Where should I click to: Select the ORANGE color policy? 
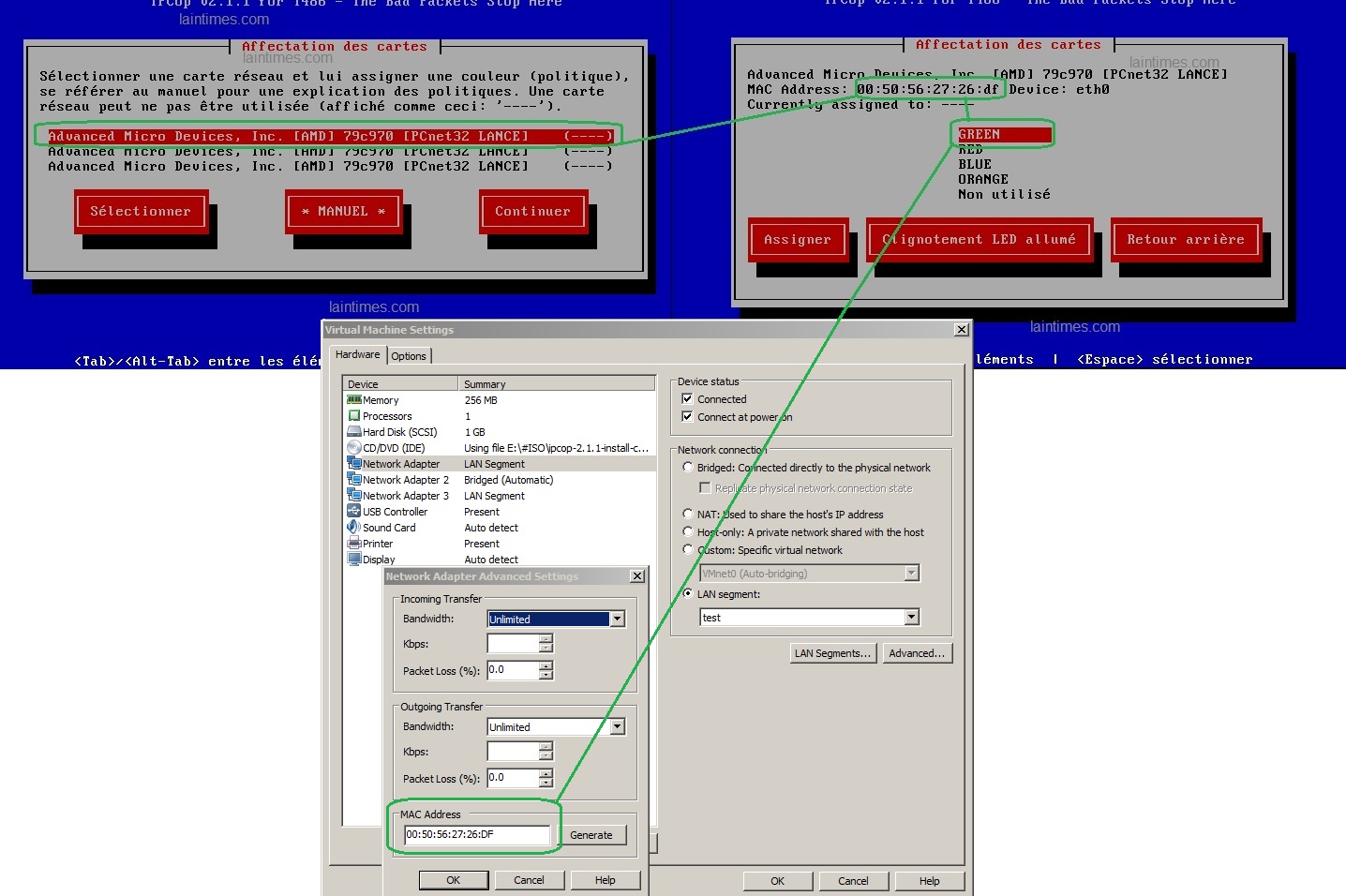tap(983, 179)
